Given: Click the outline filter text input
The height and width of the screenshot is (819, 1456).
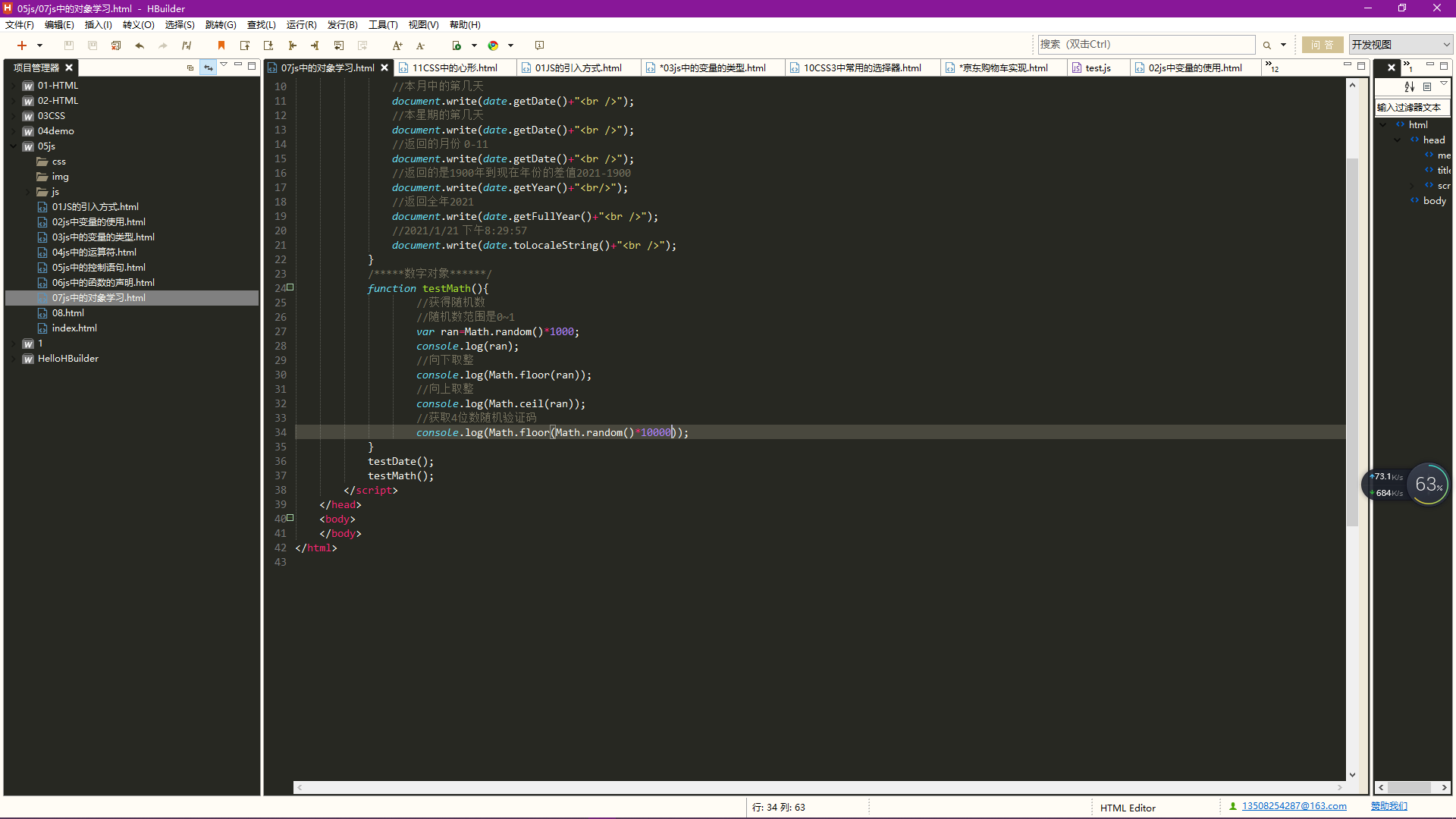Looking at the screenshot, I should pyautogui.click(x=1412, y=108).
